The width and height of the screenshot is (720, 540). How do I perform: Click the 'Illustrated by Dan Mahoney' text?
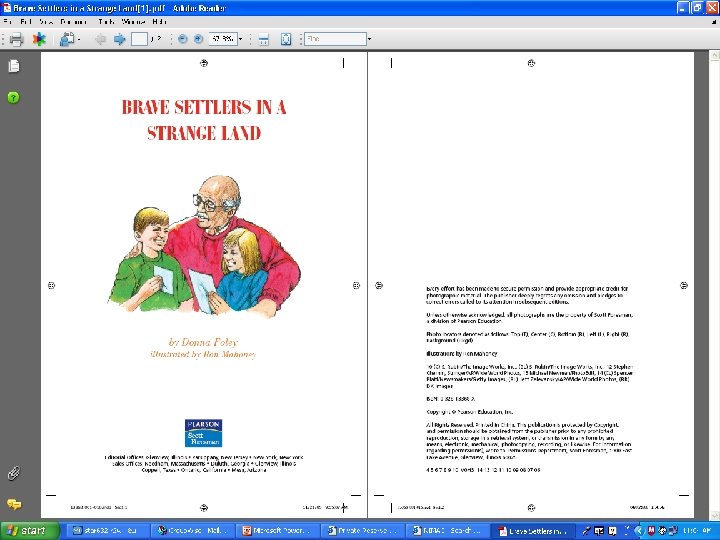tap(203, 354)
